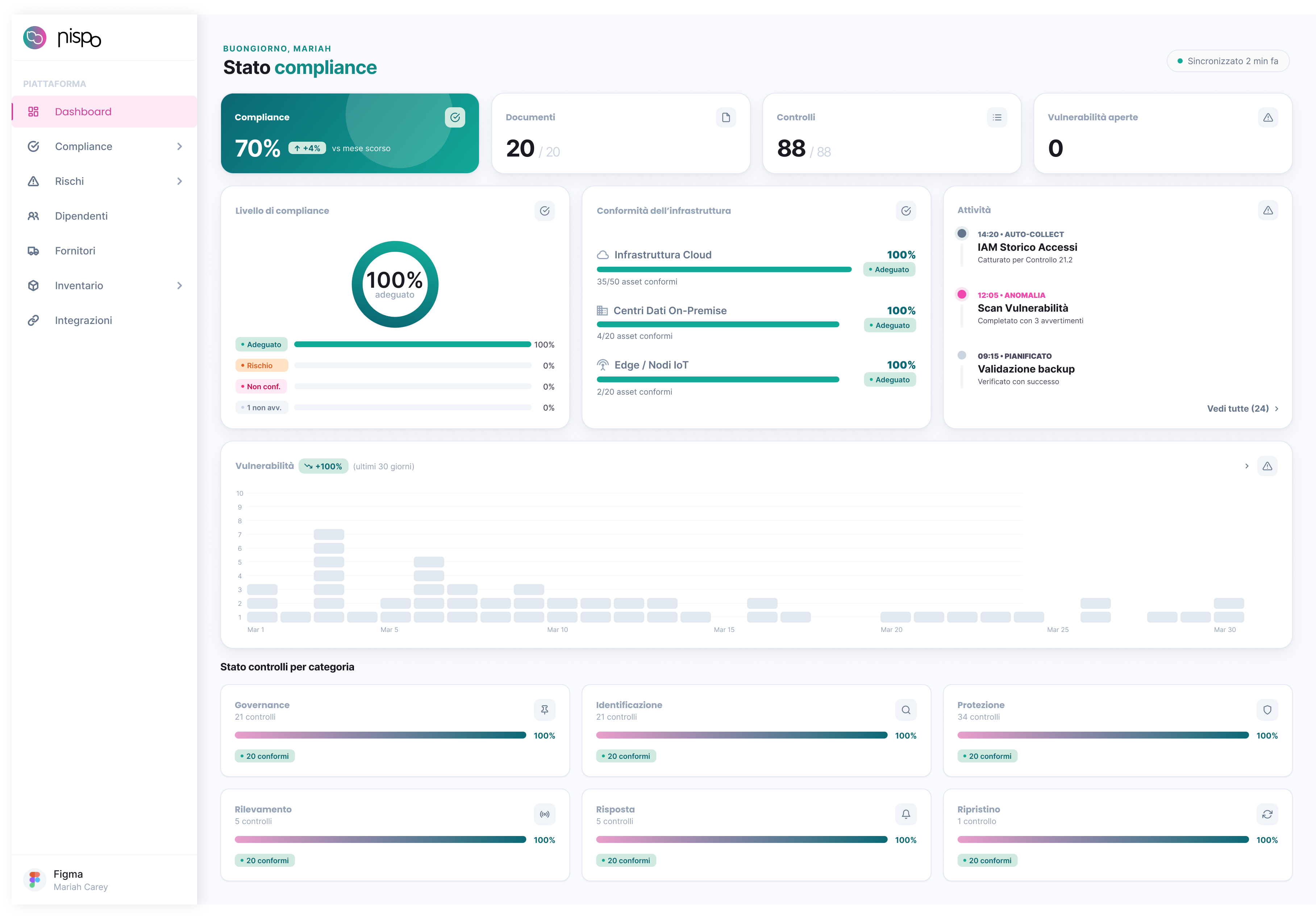The image size is (1316, 919).
Task: Click the shield icon on Protezione card
Action: pos(1267,710)
